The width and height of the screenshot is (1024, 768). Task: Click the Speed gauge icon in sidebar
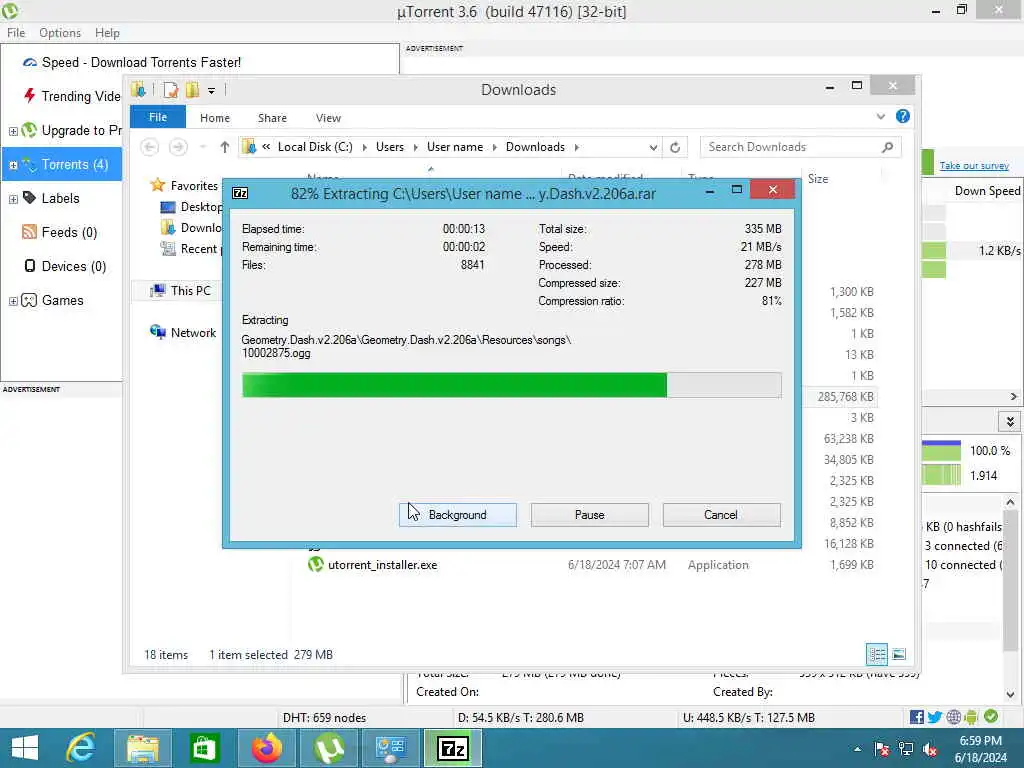coord(29,63)
